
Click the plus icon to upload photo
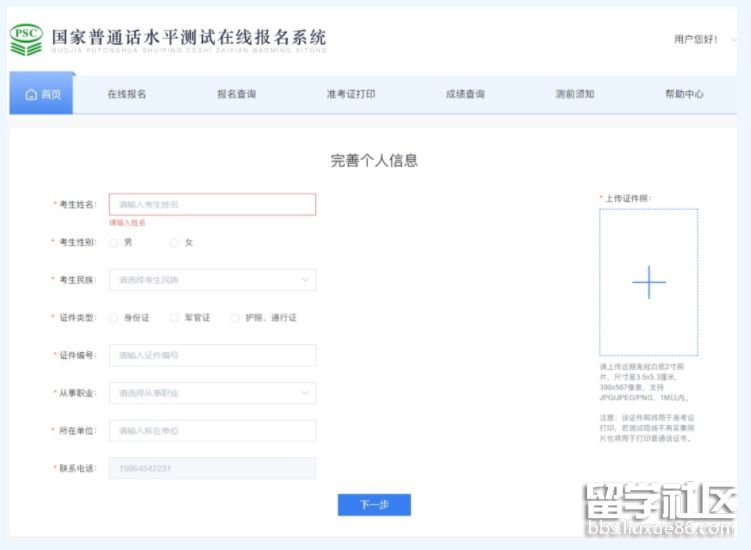click(x=648, y=283)
